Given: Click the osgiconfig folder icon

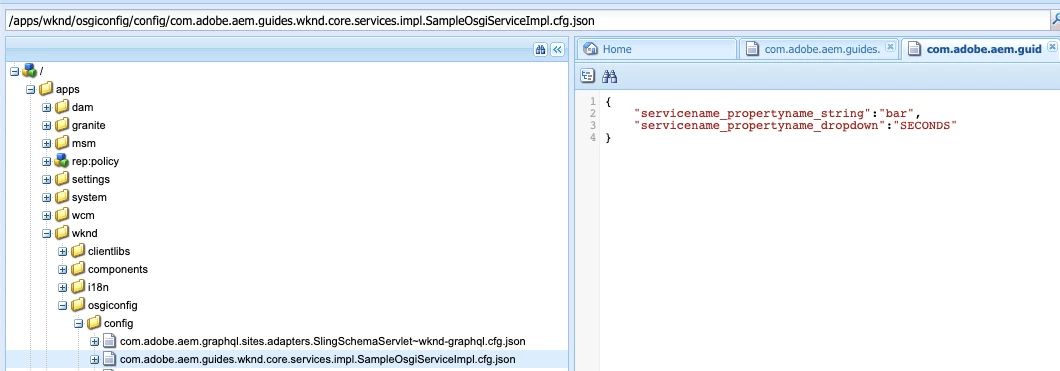Looking at the screenshot, I should [78, 305].
